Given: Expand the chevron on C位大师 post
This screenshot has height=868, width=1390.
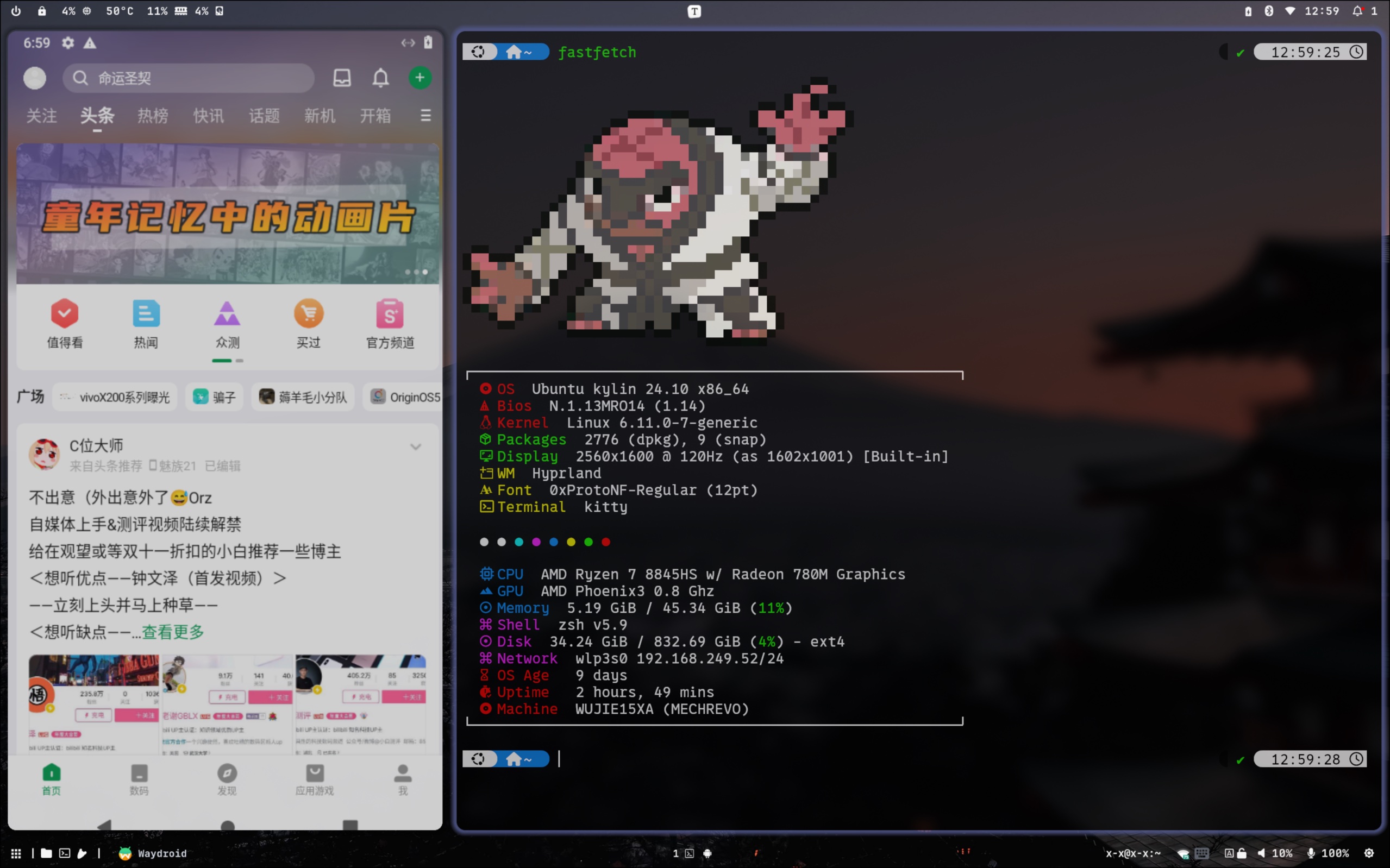Looking at the screenshot, I should 416,446.
